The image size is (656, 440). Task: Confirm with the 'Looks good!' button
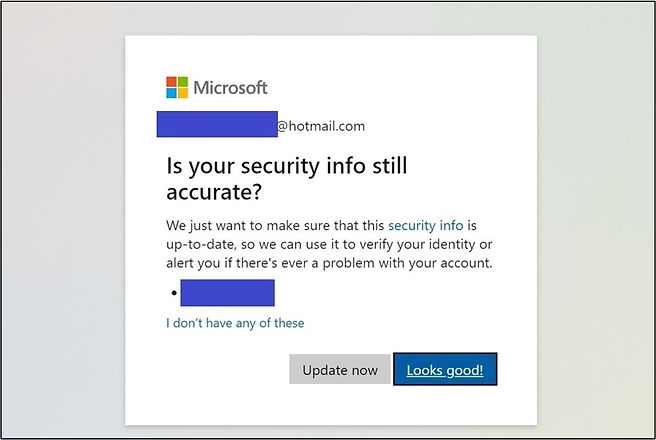click(x=445, y=369)
